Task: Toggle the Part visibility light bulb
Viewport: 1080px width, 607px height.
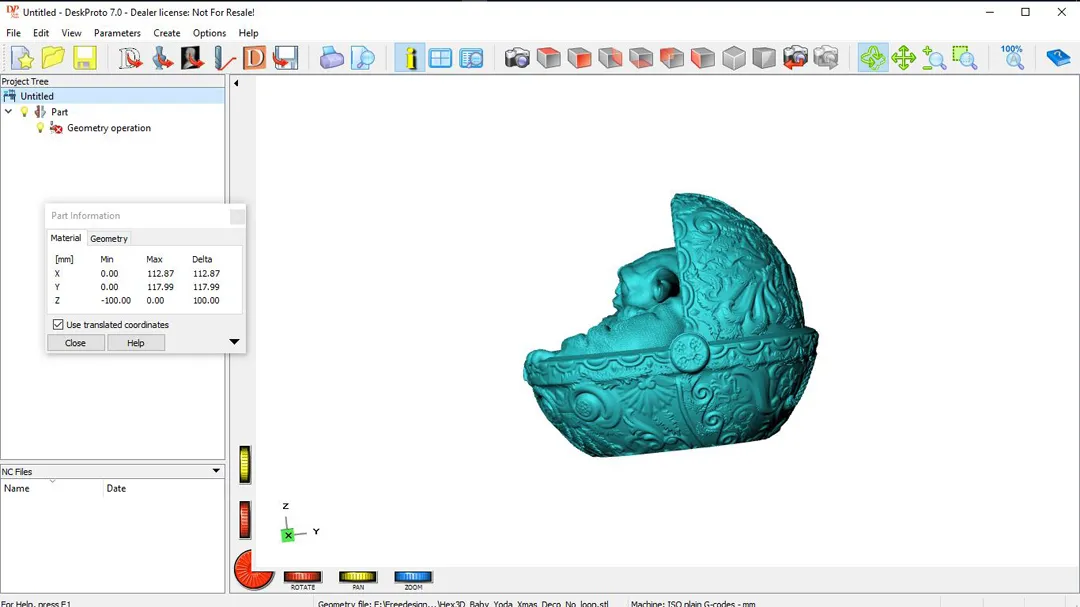Action: (x=25, y=112)
